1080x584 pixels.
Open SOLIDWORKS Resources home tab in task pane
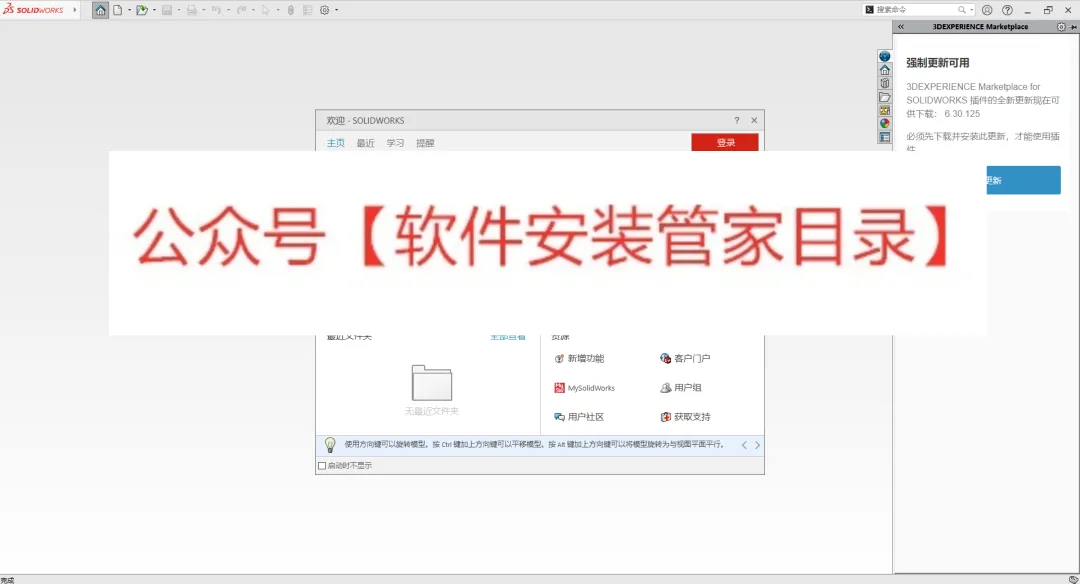885,70
